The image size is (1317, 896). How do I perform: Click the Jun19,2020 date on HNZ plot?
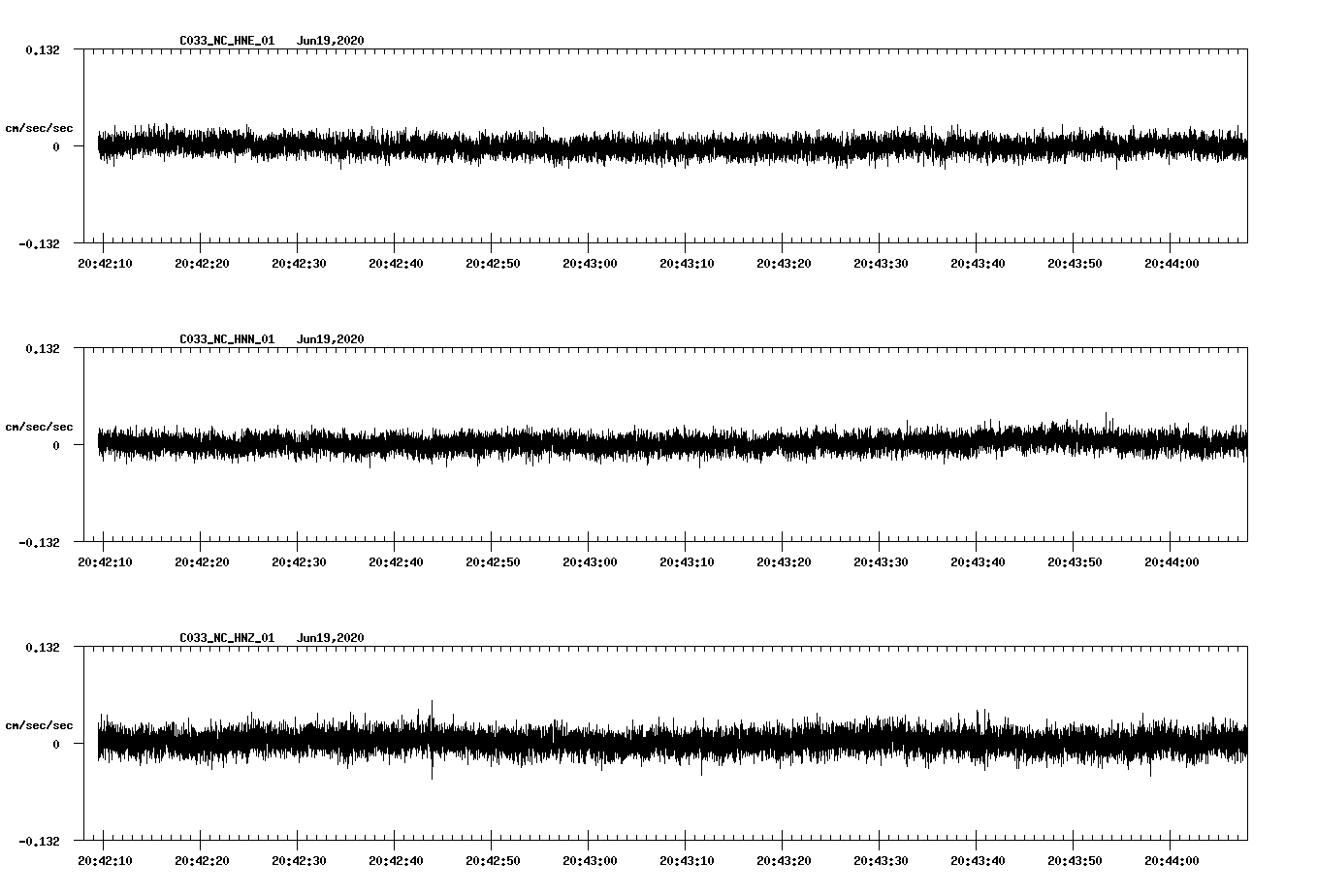(331, 638)
